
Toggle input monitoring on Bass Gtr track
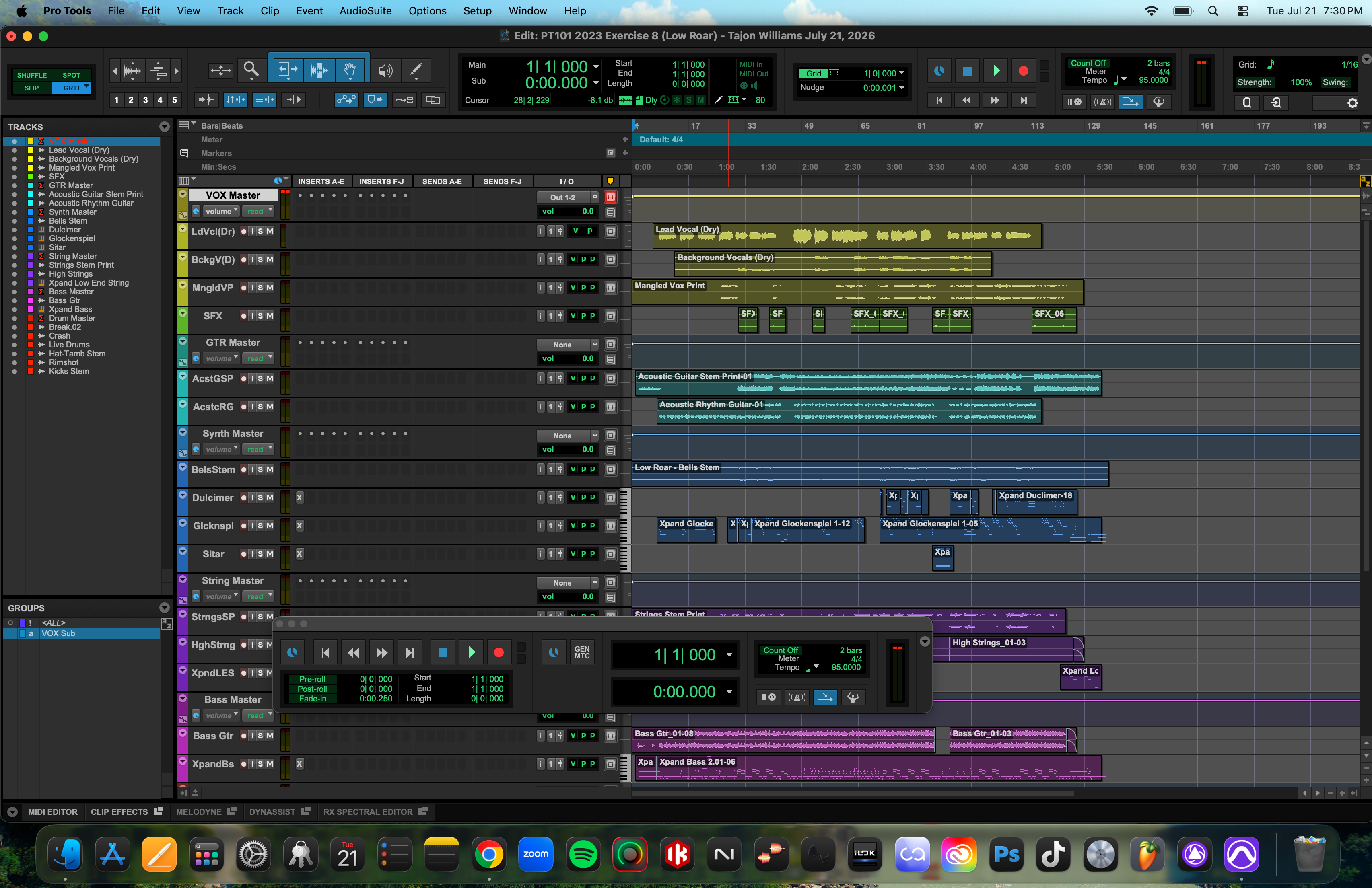click(x=253, y=736)
